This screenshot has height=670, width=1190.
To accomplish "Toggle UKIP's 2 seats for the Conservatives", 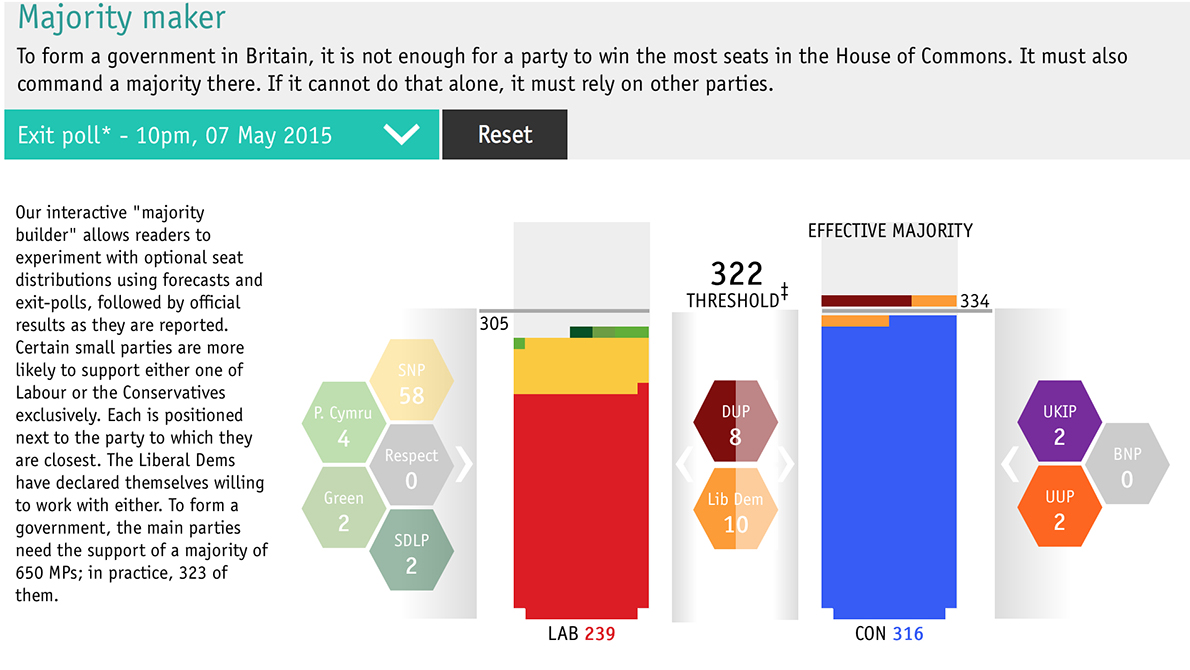I will 1060,419.
